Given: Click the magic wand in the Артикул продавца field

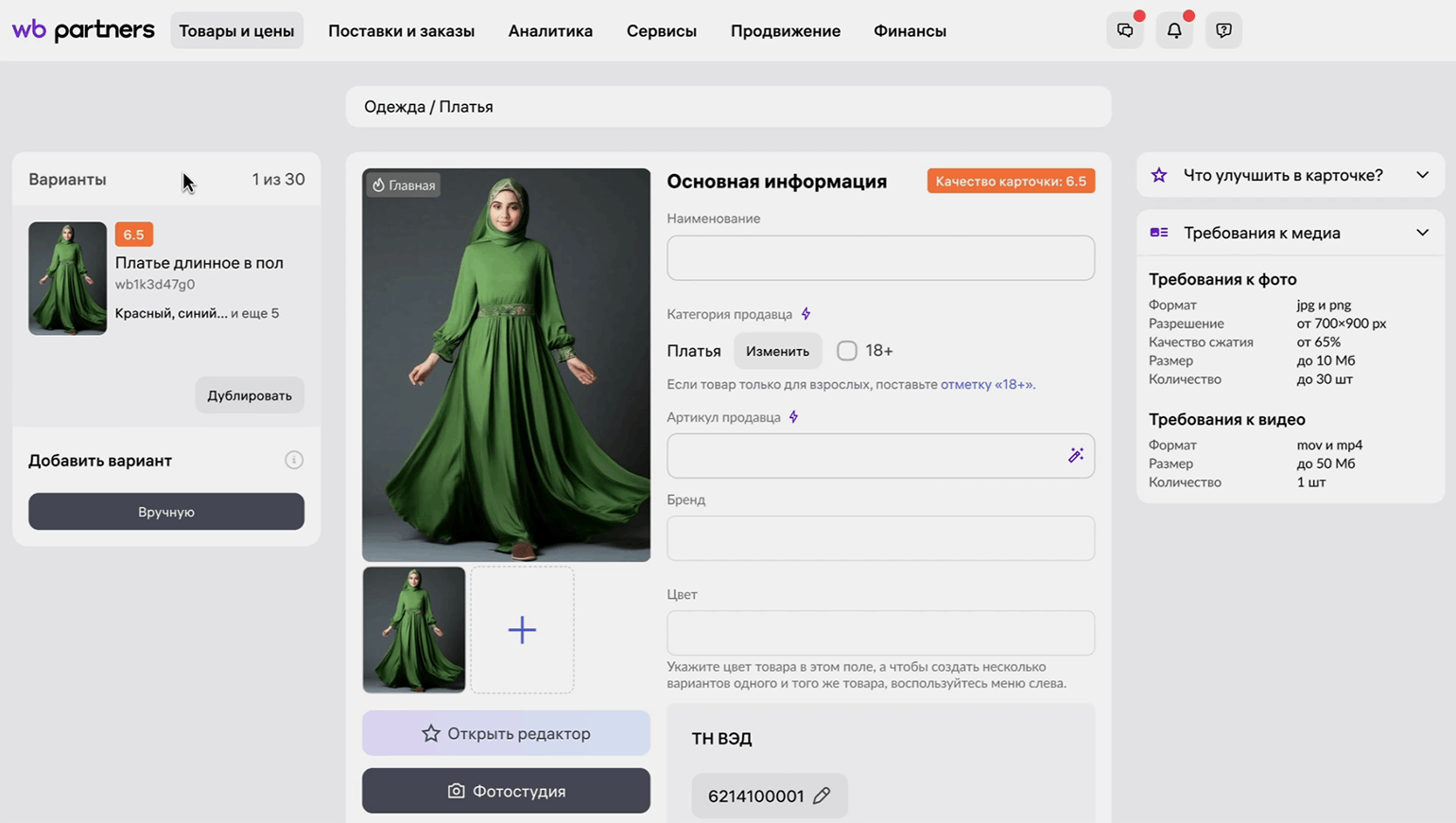Looking at the screenshot, I should click(x=1076, y=455).
